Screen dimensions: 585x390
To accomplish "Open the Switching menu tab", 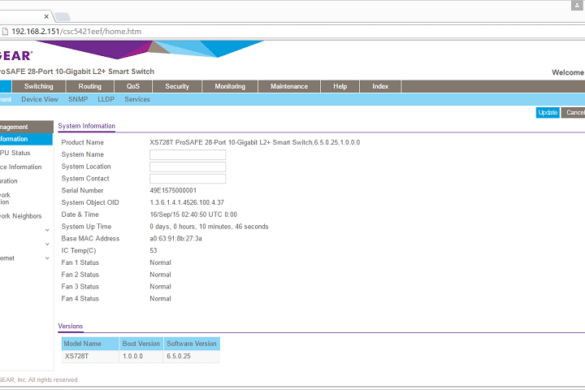I will click(39, 86).
